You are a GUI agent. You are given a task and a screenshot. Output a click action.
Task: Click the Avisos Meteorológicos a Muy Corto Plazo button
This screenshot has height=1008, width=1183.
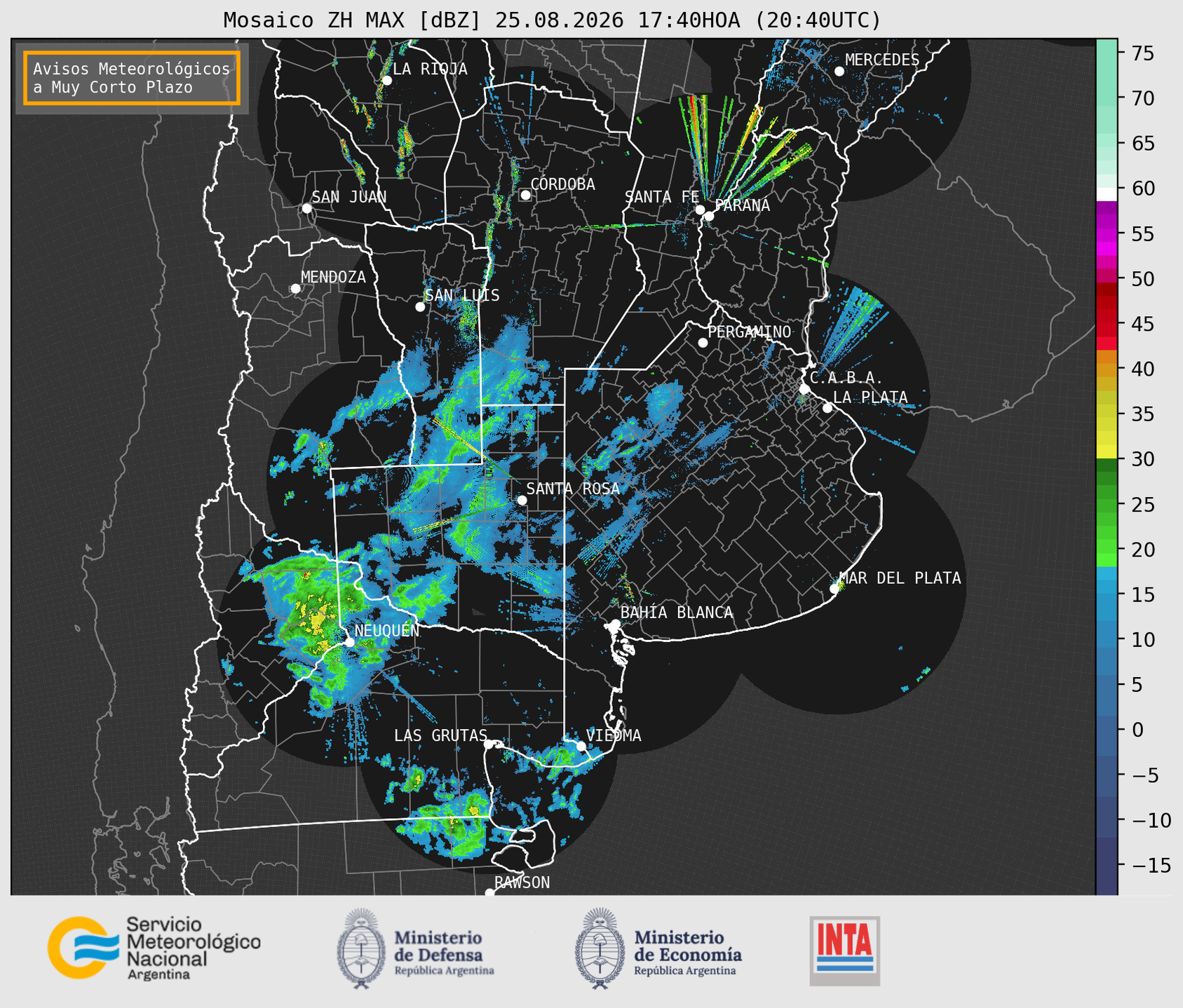pos(132,78)
